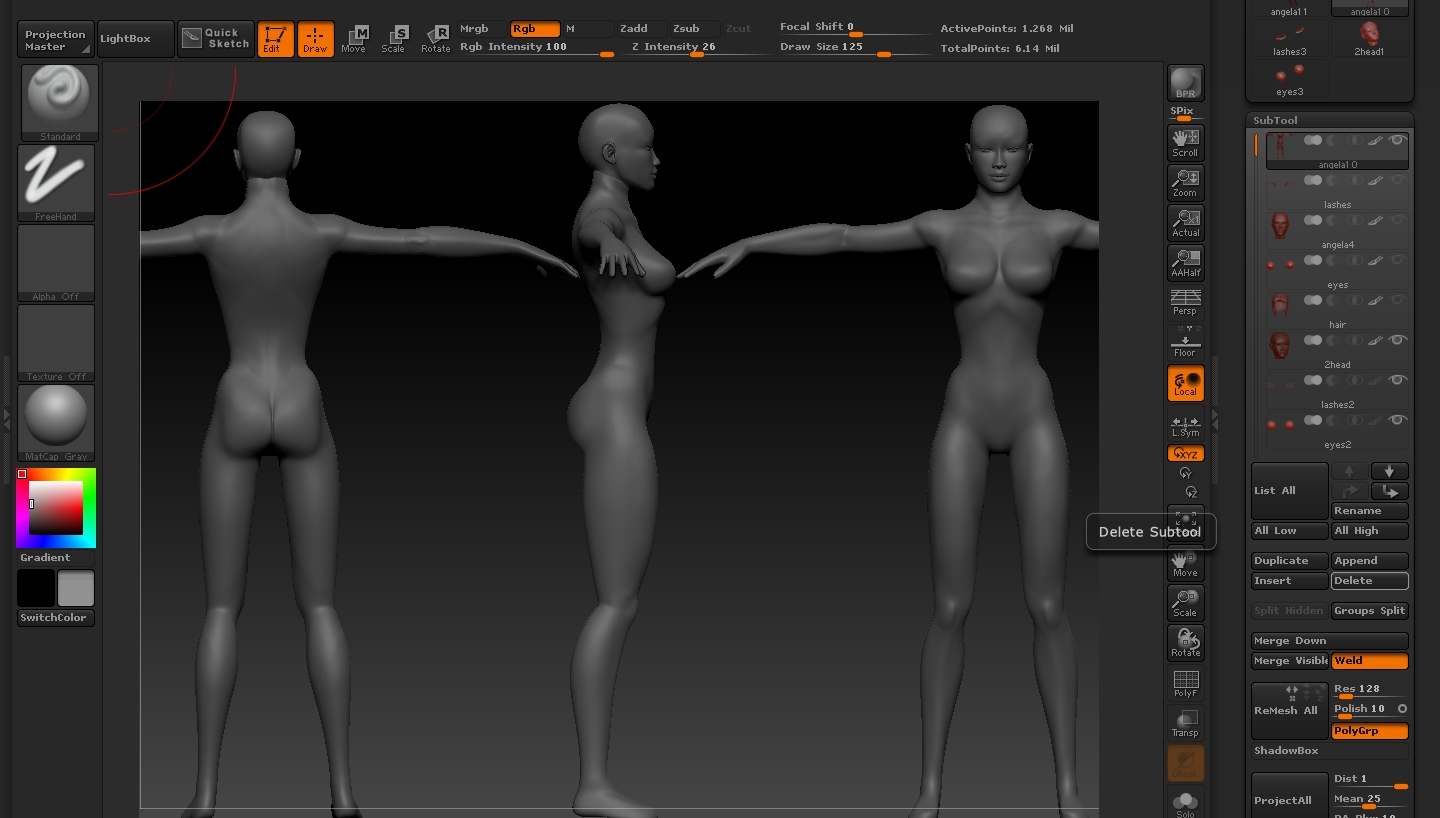Toggle Local transformations button
Screen dimensions: 1440x818
click(1185, 383)
